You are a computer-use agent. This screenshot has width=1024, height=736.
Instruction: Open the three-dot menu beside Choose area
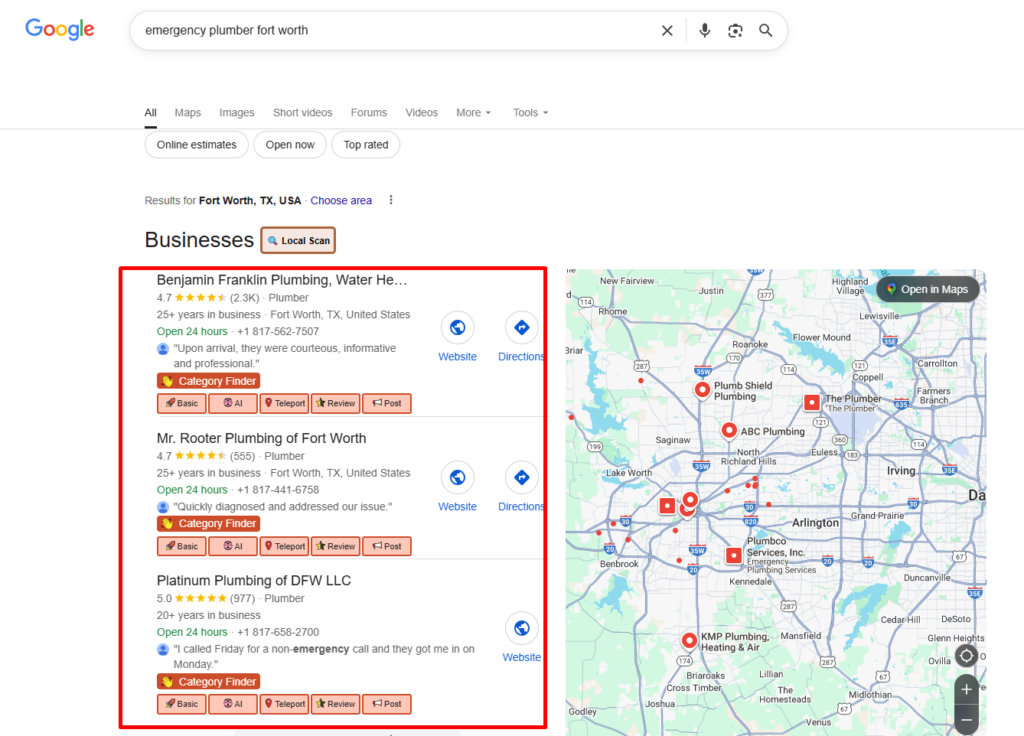[390, 200]
